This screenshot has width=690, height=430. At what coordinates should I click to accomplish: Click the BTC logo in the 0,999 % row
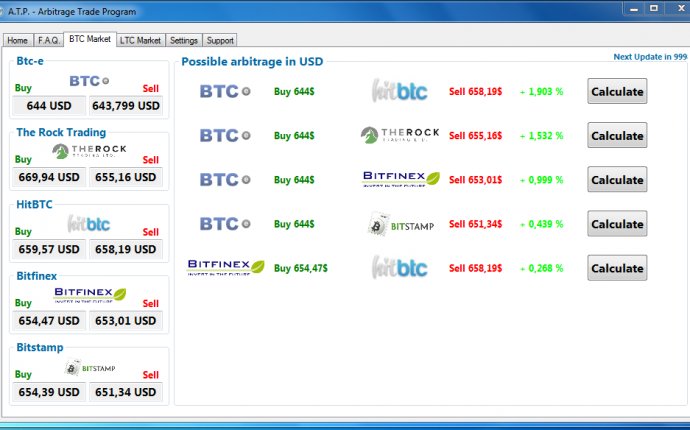(225, 180)
